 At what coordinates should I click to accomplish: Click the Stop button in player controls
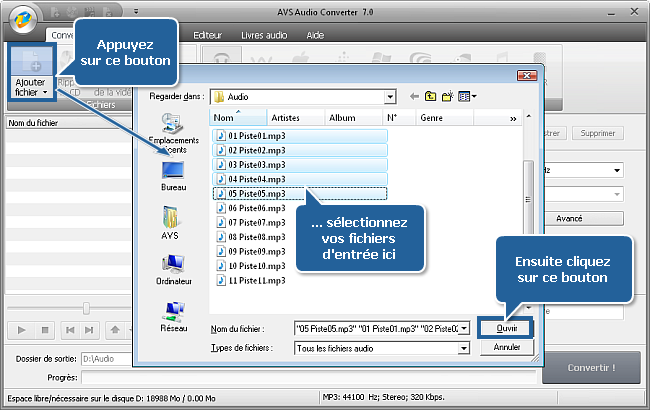click(x=45, y=330)
